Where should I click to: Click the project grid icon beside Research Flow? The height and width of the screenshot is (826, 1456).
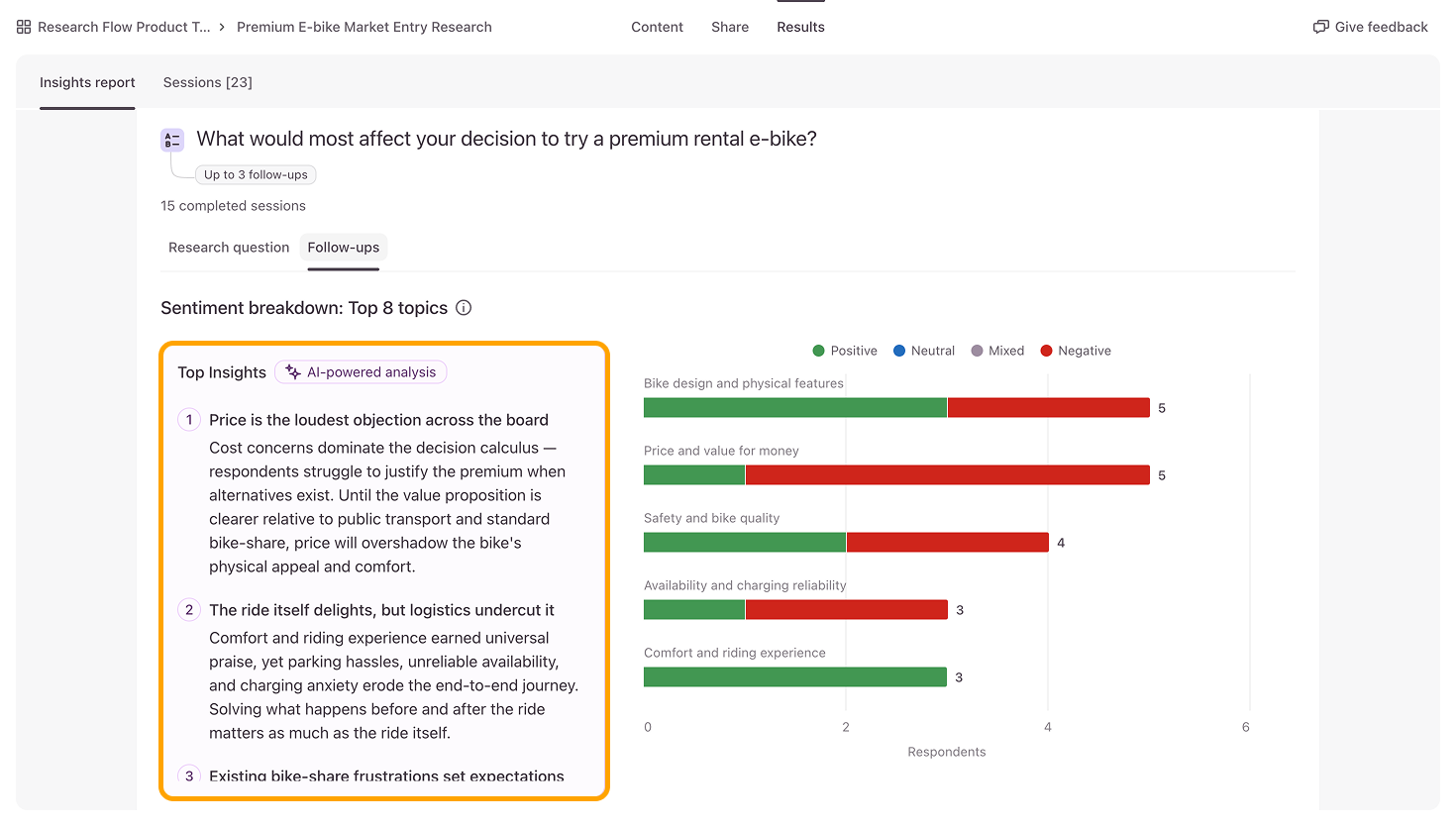point(24,27)
